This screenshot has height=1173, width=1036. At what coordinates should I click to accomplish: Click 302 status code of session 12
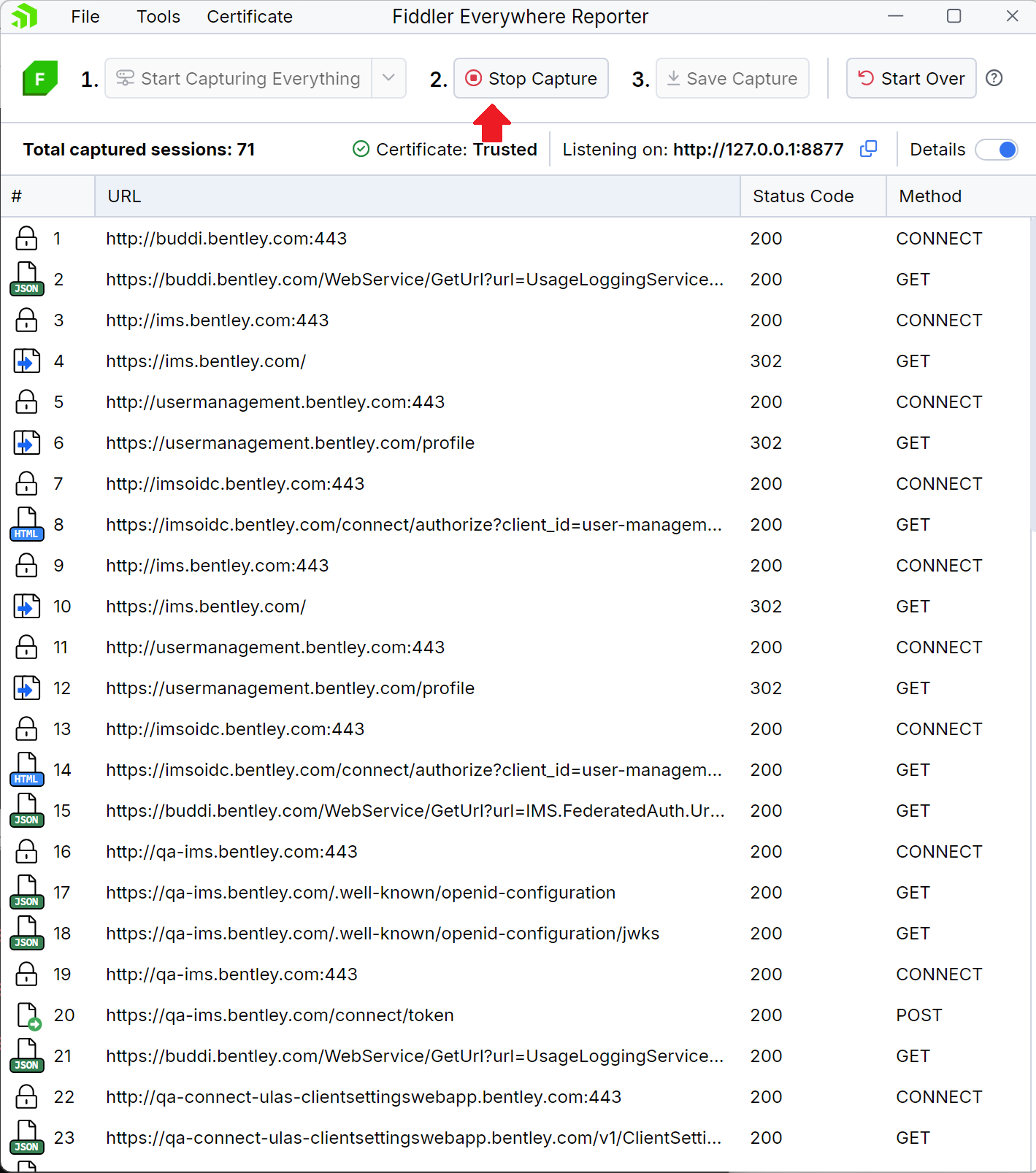[766, 688]
